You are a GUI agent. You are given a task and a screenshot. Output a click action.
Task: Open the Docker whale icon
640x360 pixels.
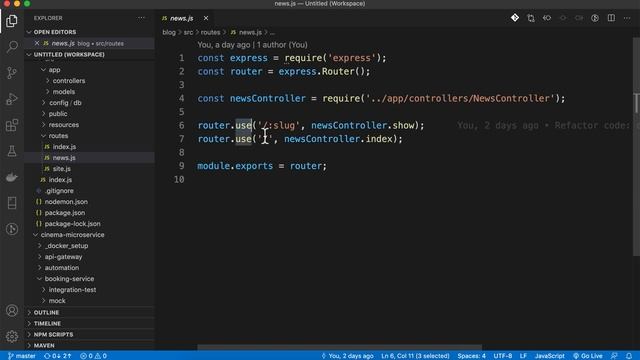point(12,177)
